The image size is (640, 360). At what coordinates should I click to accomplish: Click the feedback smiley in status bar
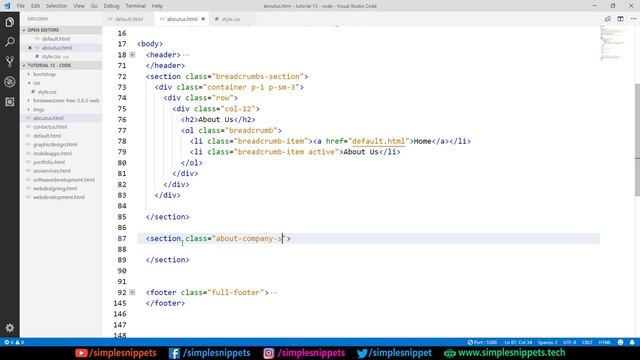click(x=620, y=342)
